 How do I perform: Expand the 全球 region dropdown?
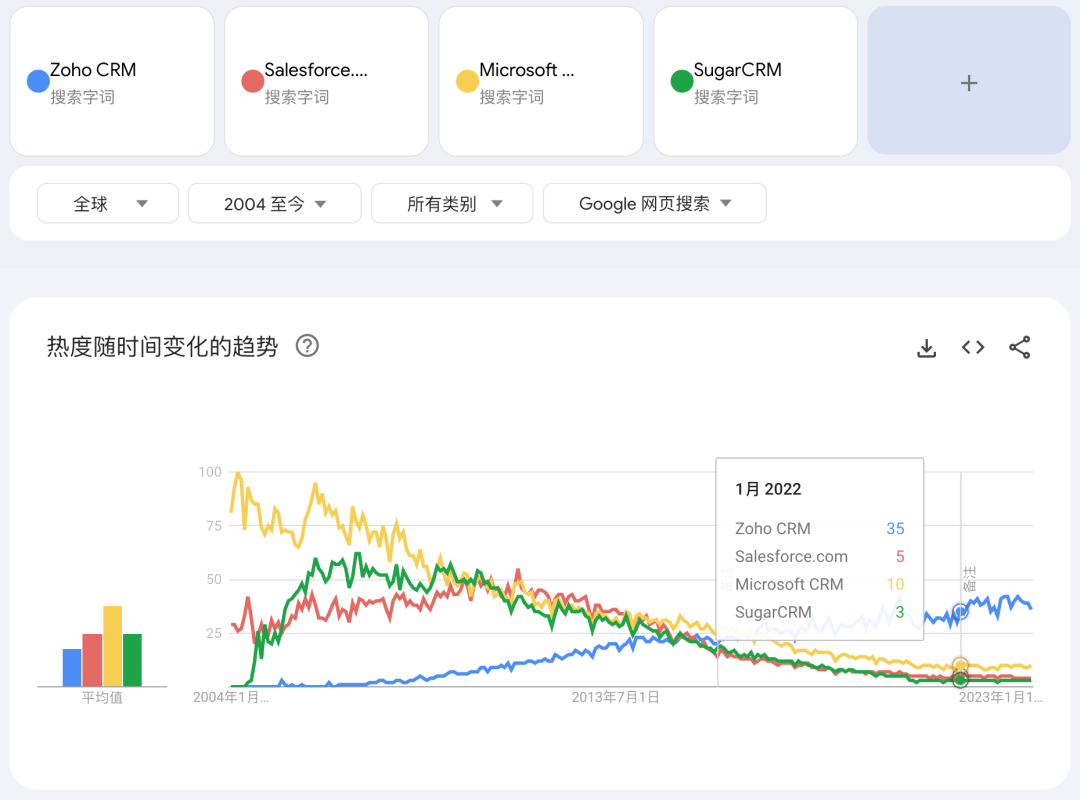pos(108,204)
